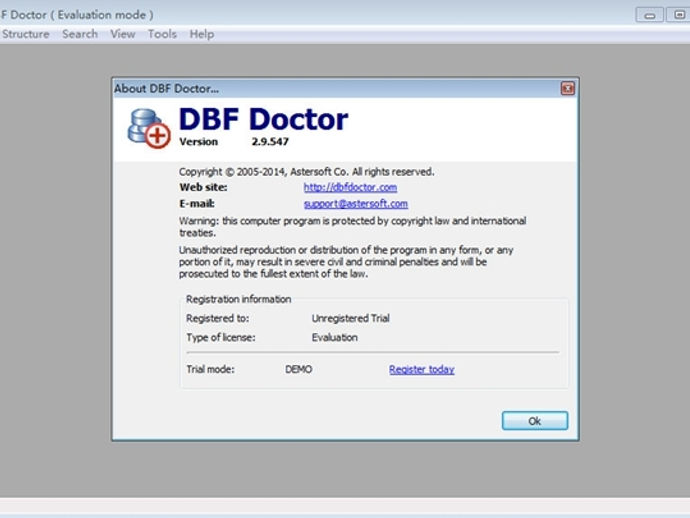Click the Ok button in About dialog
690x518 pixels.
coord(535,421)
